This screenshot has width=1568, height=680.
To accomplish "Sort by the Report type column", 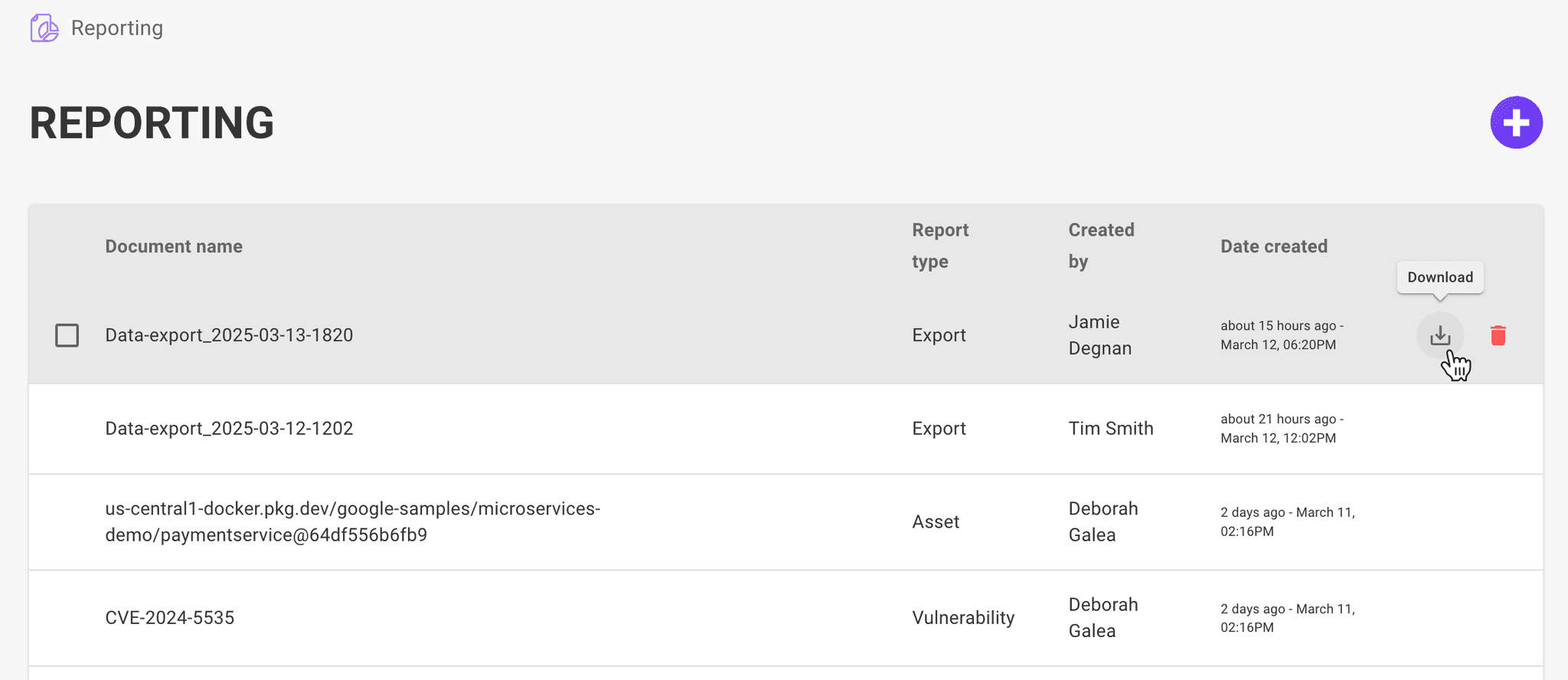I will point(940,245).
